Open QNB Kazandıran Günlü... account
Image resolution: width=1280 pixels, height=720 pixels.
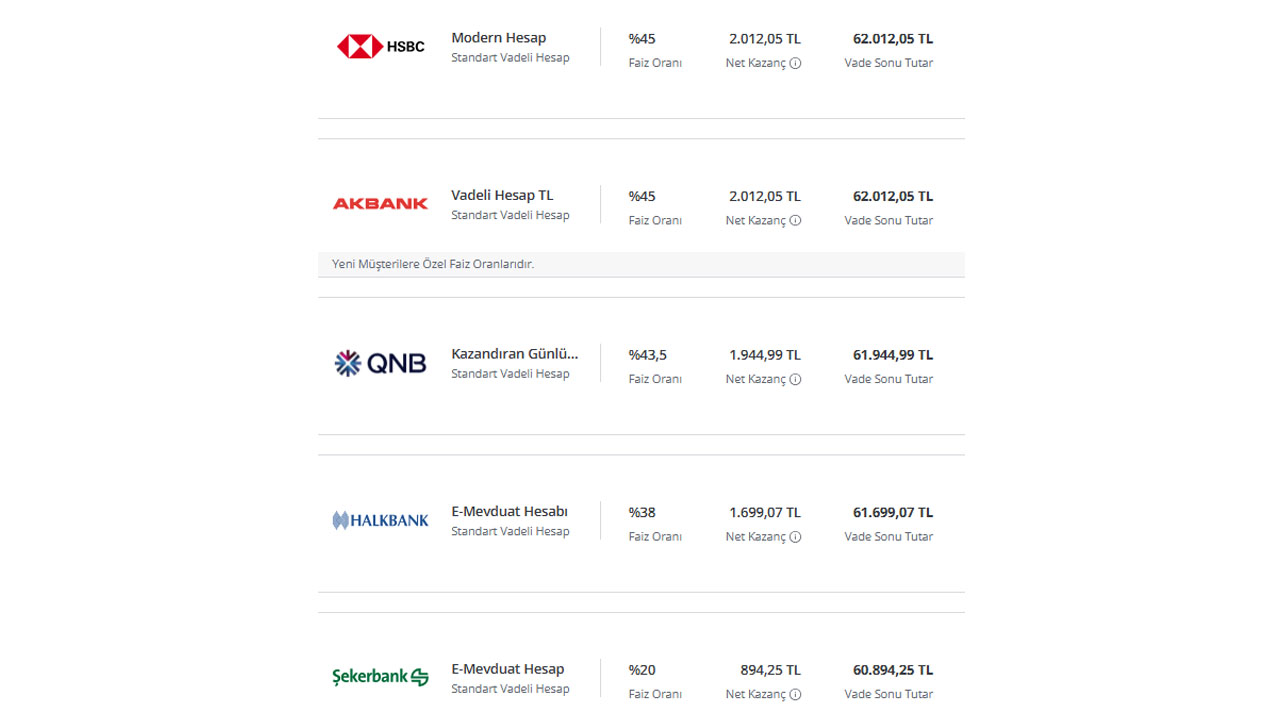tap(514, 354)
